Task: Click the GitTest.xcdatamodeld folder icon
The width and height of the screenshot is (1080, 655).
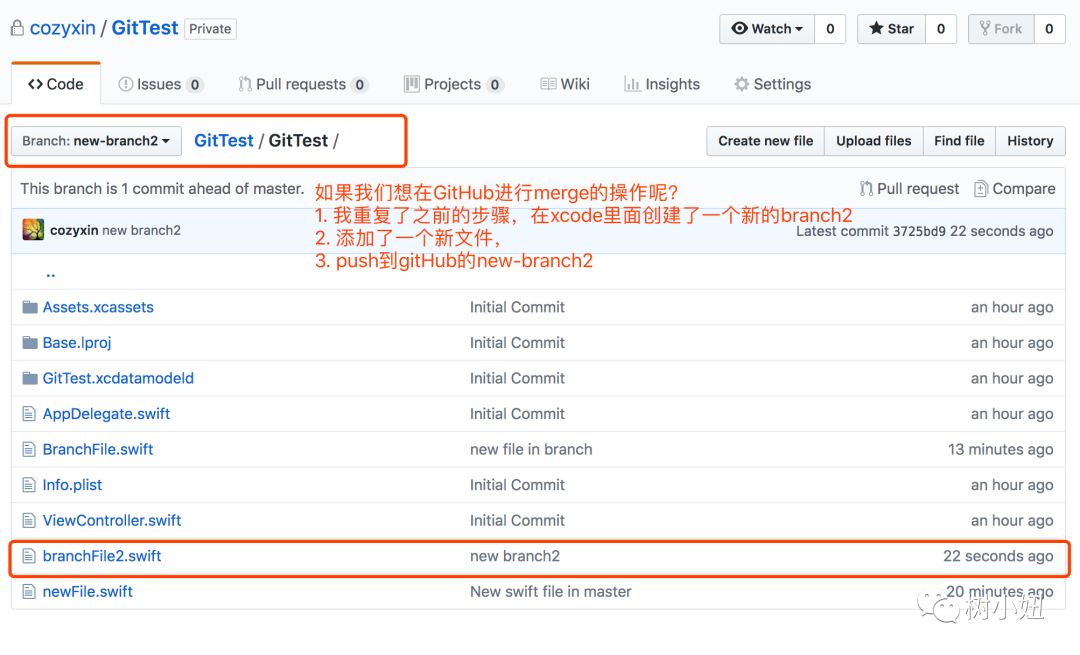Action: (30, 378)
